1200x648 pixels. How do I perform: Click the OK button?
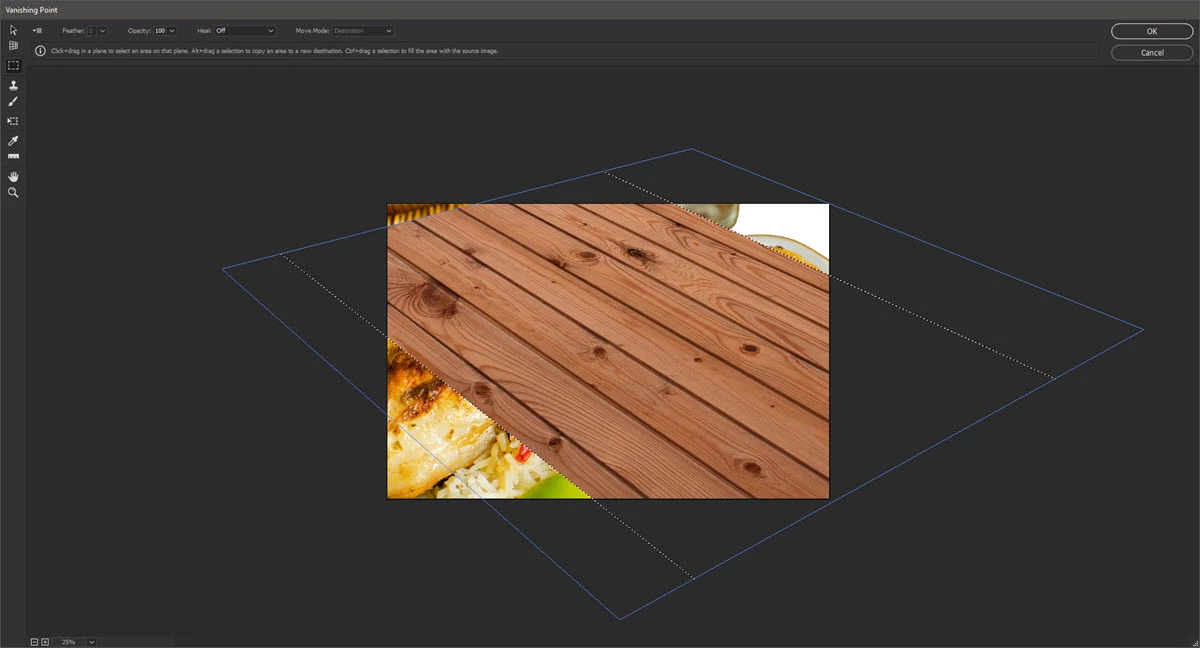[x=1152, y=31]
